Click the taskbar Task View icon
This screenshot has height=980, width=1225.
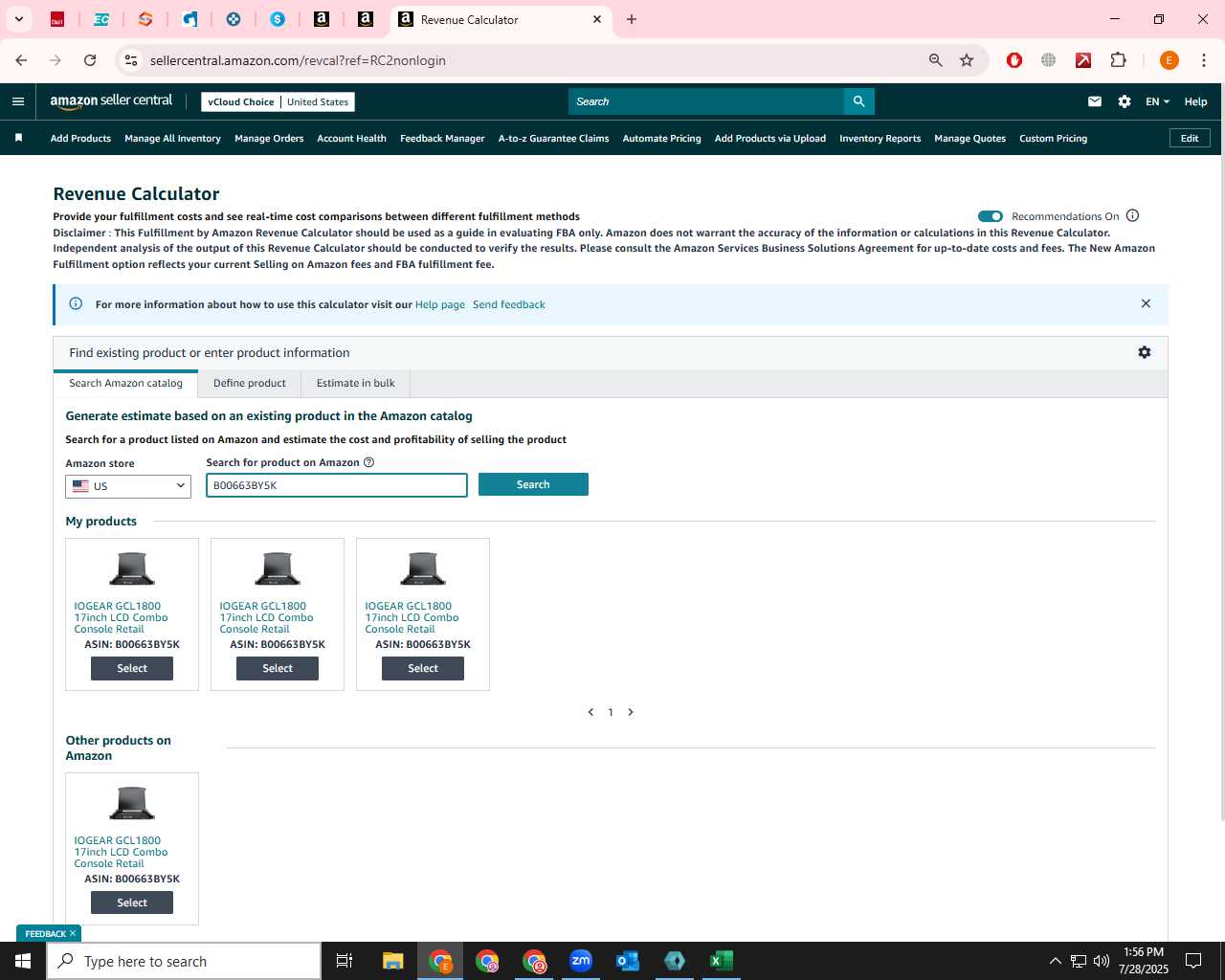coord(345,961)
